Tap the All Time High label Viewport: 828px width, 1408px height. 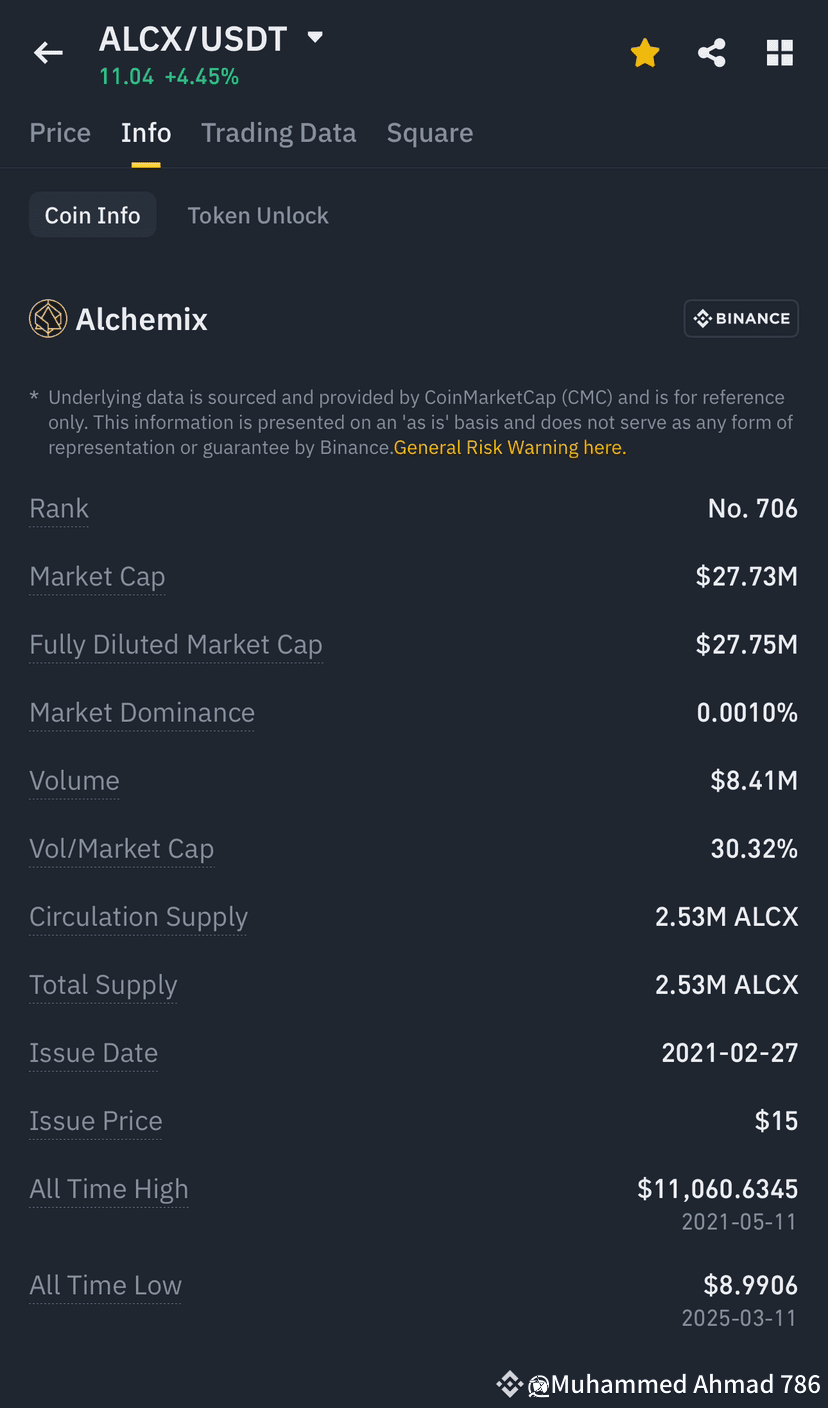click(x=109, y=1189)
